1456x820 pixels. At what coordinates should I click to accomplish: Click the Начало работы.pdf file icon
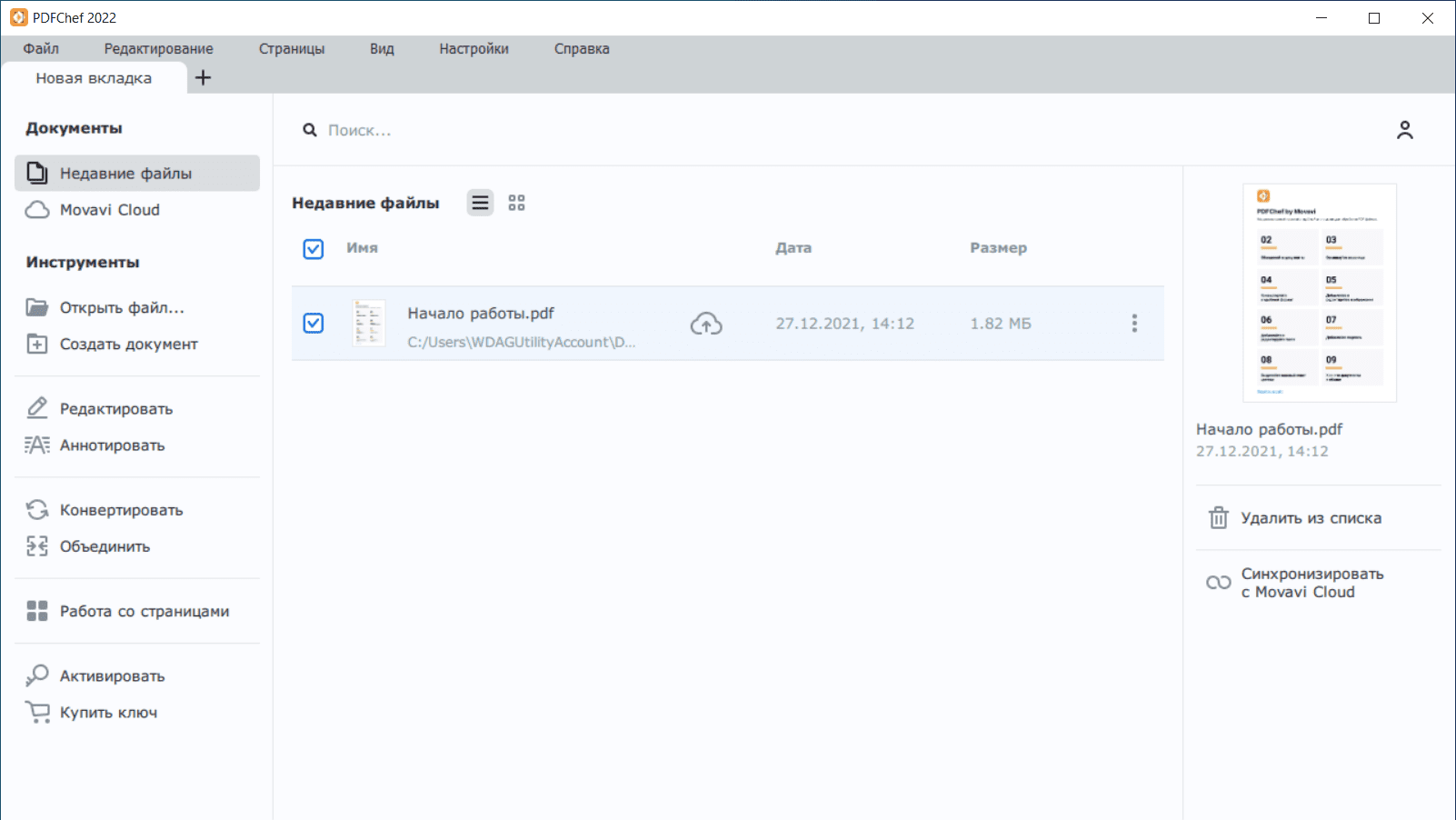click(369, 324)
